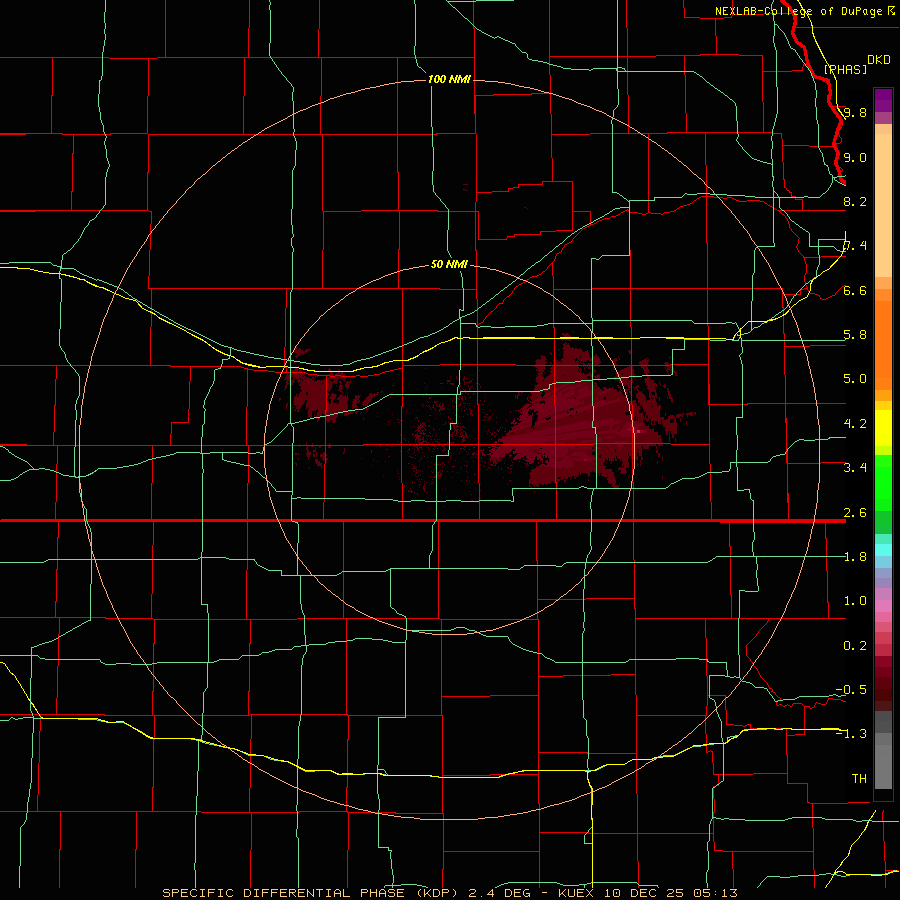Click the 10 DEC 25 date text

(x=645, y=893)
